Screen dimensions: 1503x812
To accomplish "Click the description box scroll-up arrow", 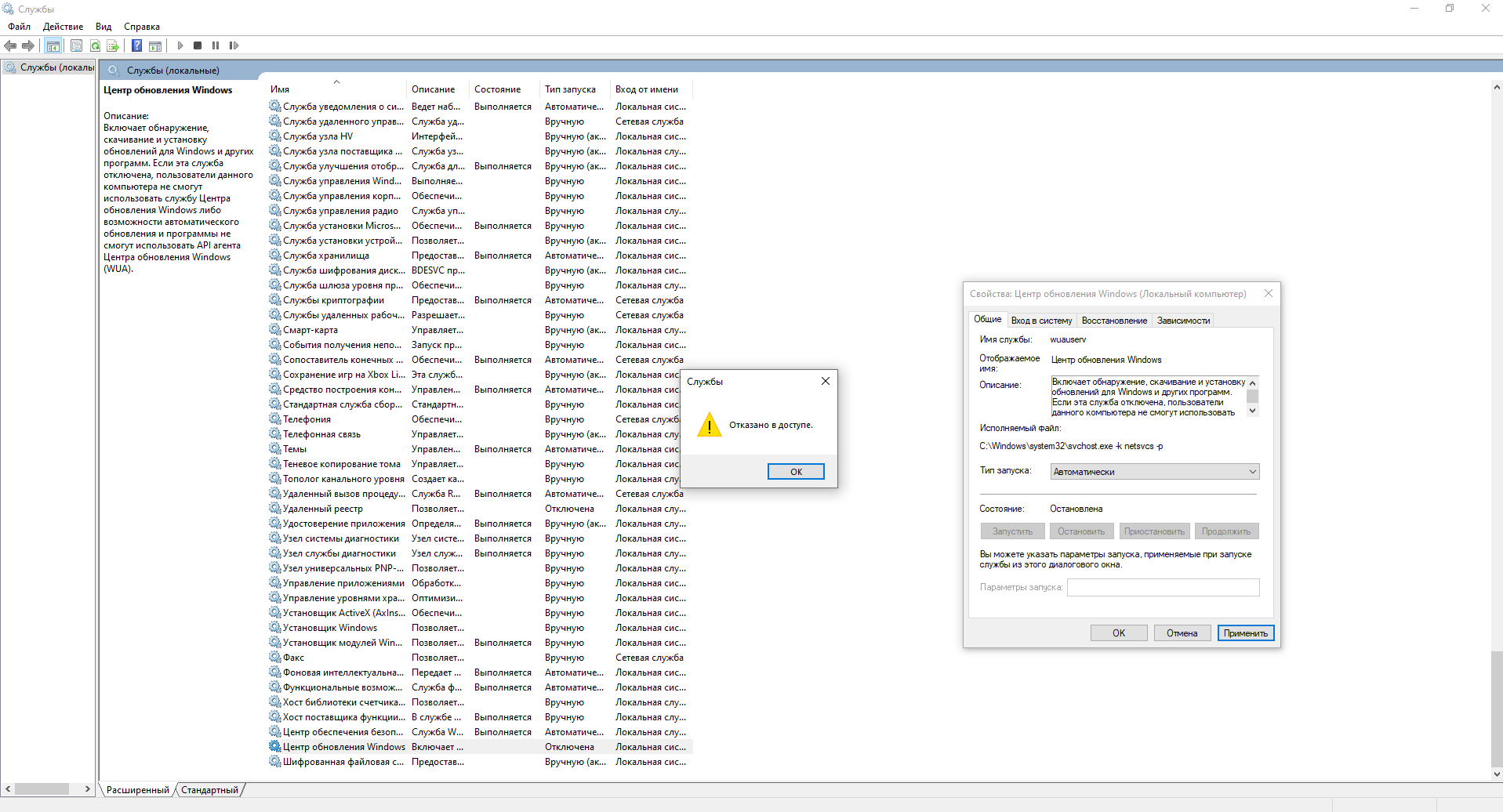I will click(1252, 382).
